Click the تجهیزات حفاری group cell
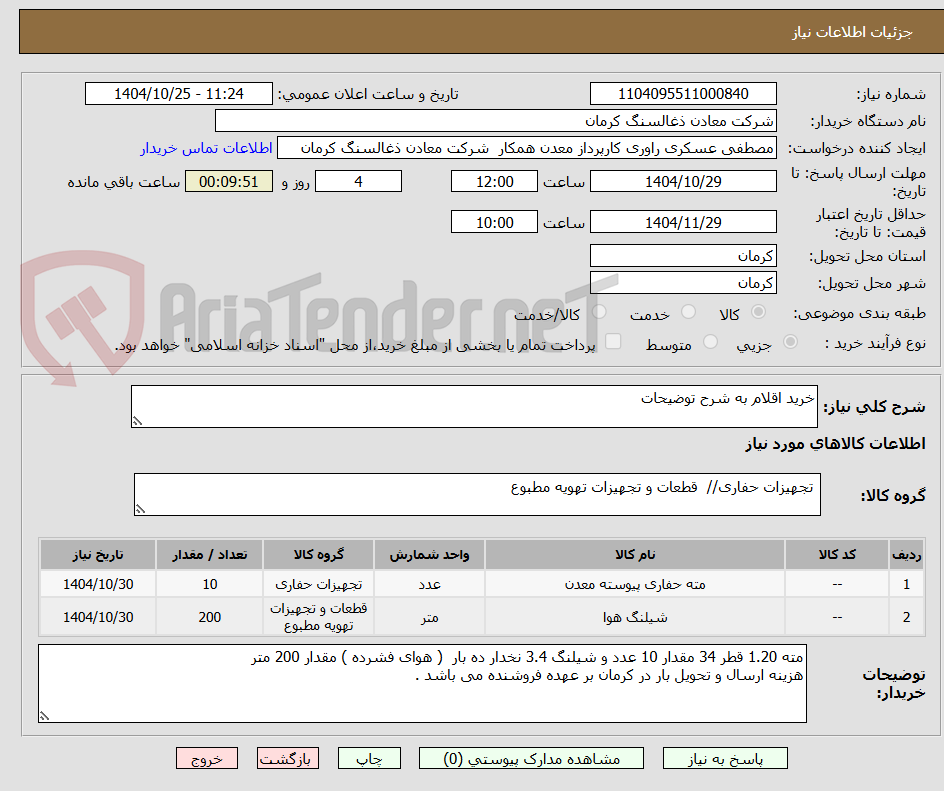The width and height of the screenshot is (944, 791). point(318,584)
